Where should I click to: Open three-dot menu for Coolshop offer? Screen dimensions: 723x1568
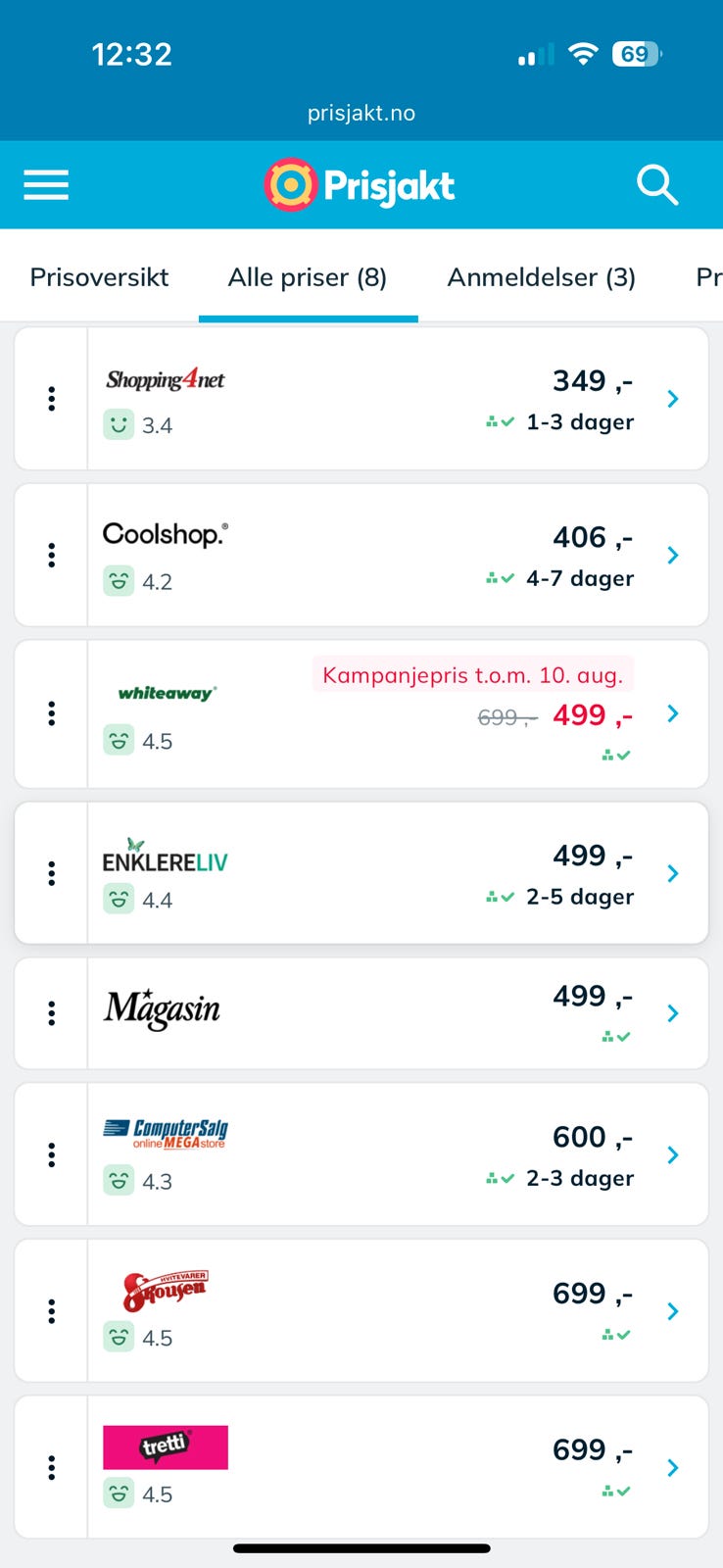point(51,556)
